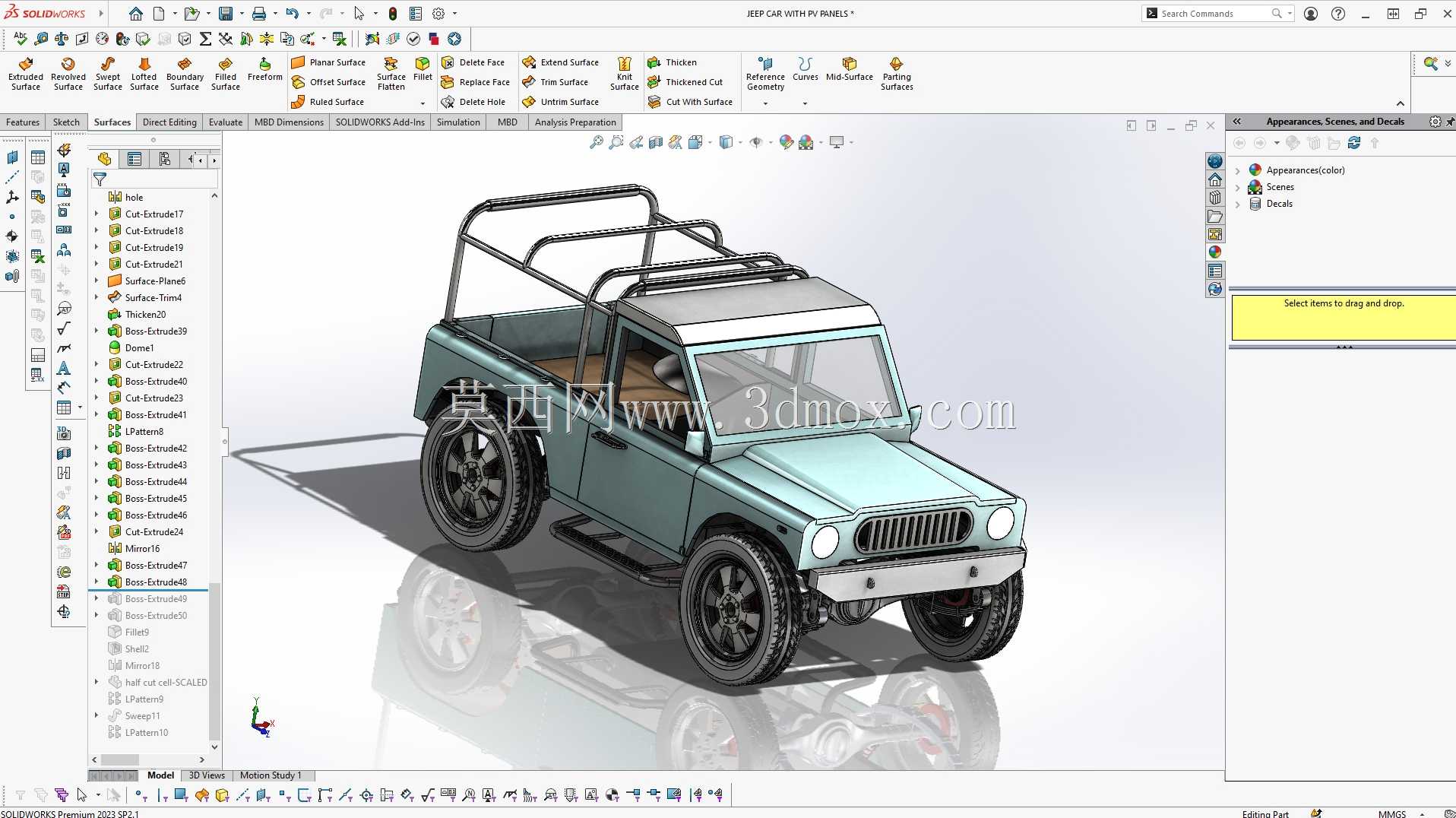Image resolution: width=1456 pixels, height=818 pixels.
Task: Click the Replace Face tool
Action: point(476,82)
